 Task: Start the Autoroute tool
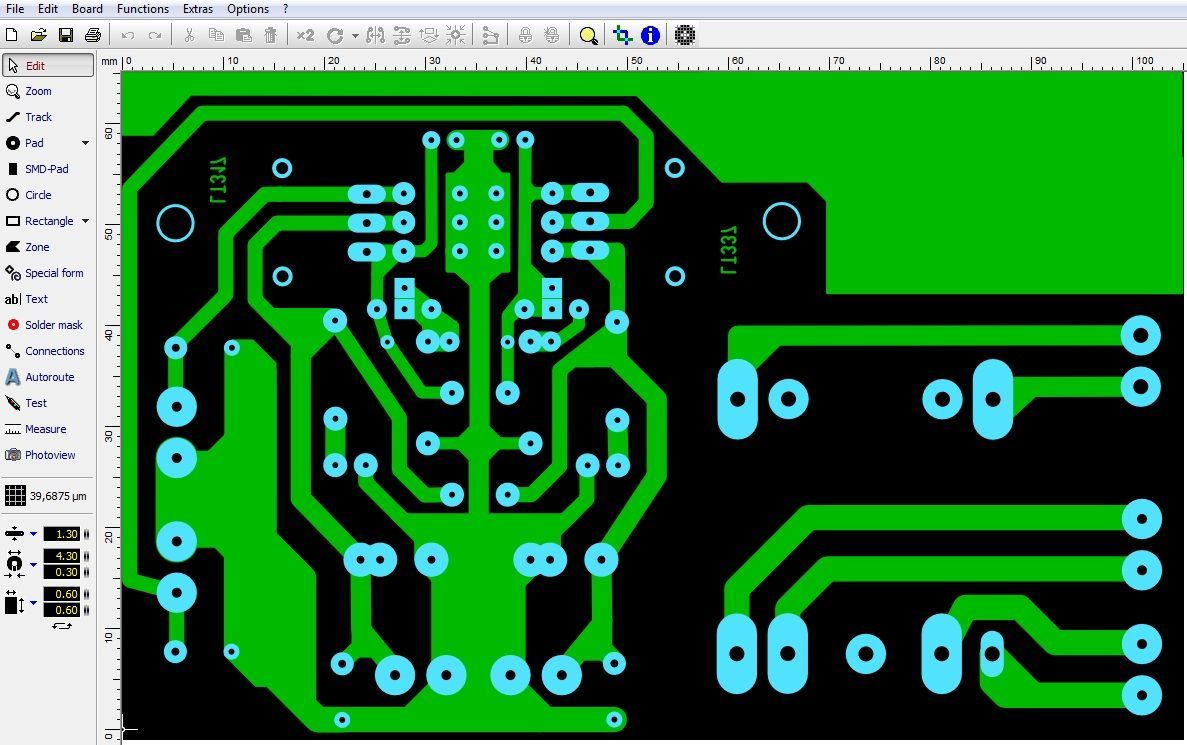pyautogui.click(x=48, y=377)
